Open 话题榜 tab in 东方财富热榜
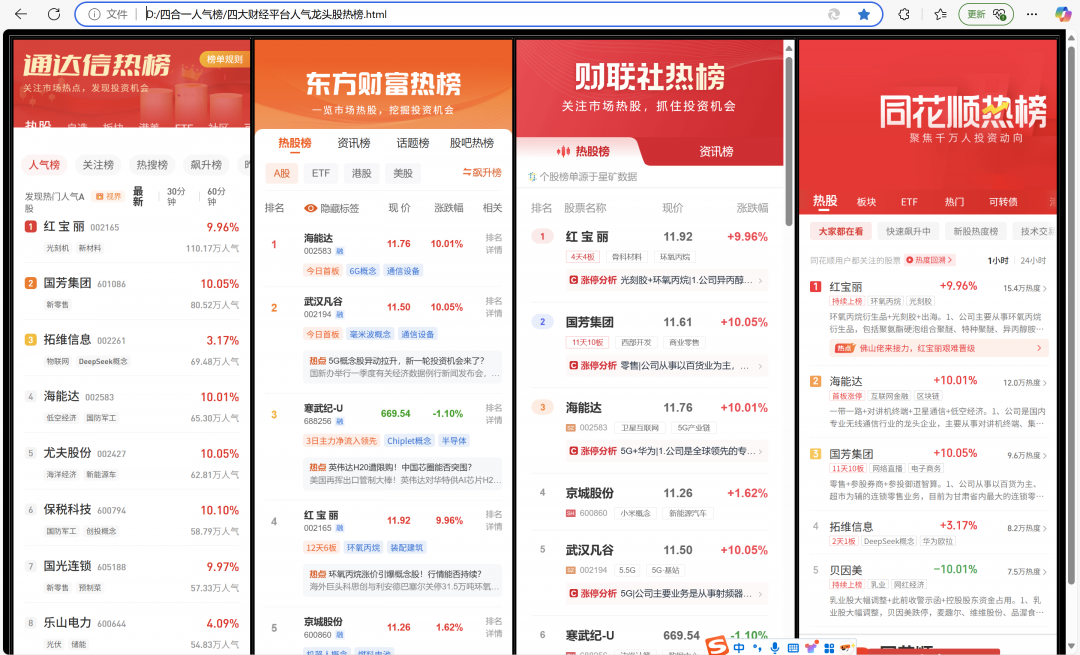The width and height of the screenshot is (1080, 655). coord(413,143)
